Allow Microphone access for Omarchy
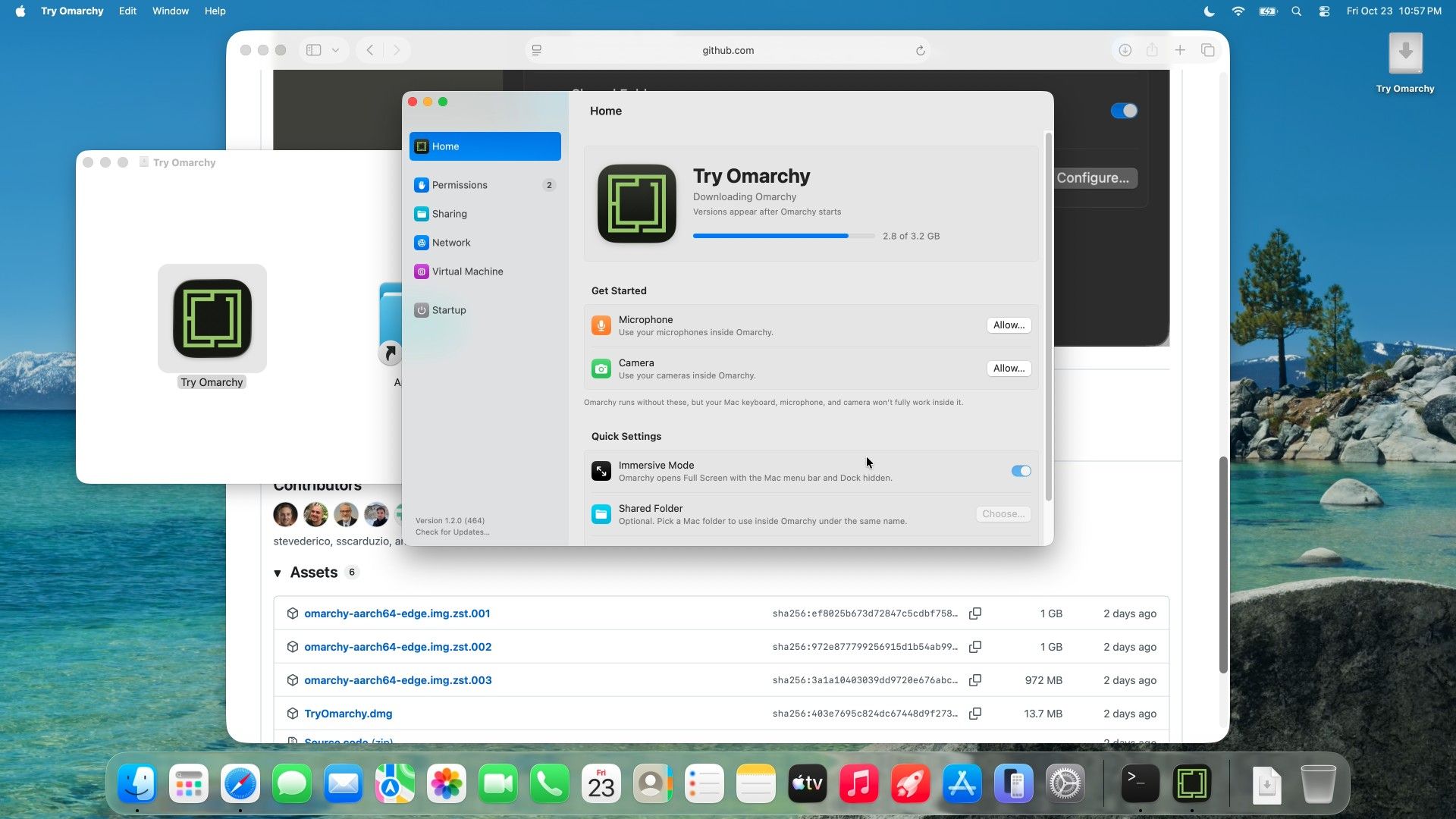The height and width of the screenshot is (819, 1456). [1009, 325]
